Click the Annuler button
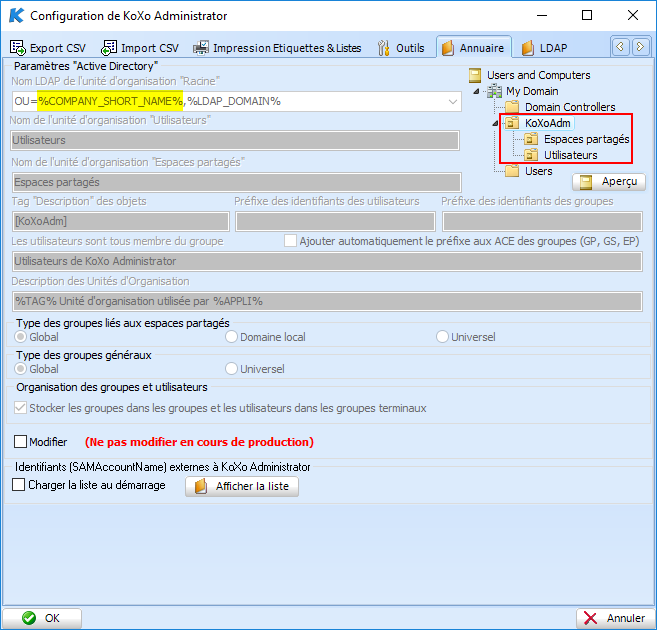The image size is (657, 630). (x=615, y=618)
